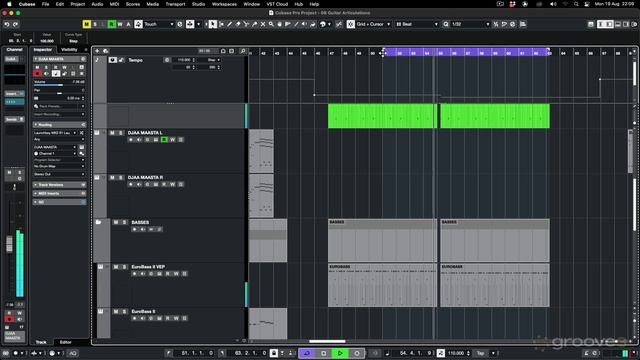Click the AQ button in bottom bar
Screen dimensions: 640x360
point(73,353)
